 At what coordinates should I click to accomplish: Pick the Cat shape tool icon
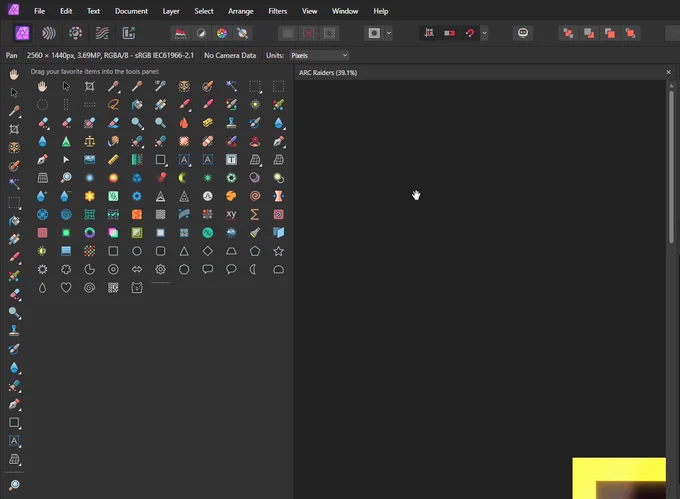tap(137, 287)
